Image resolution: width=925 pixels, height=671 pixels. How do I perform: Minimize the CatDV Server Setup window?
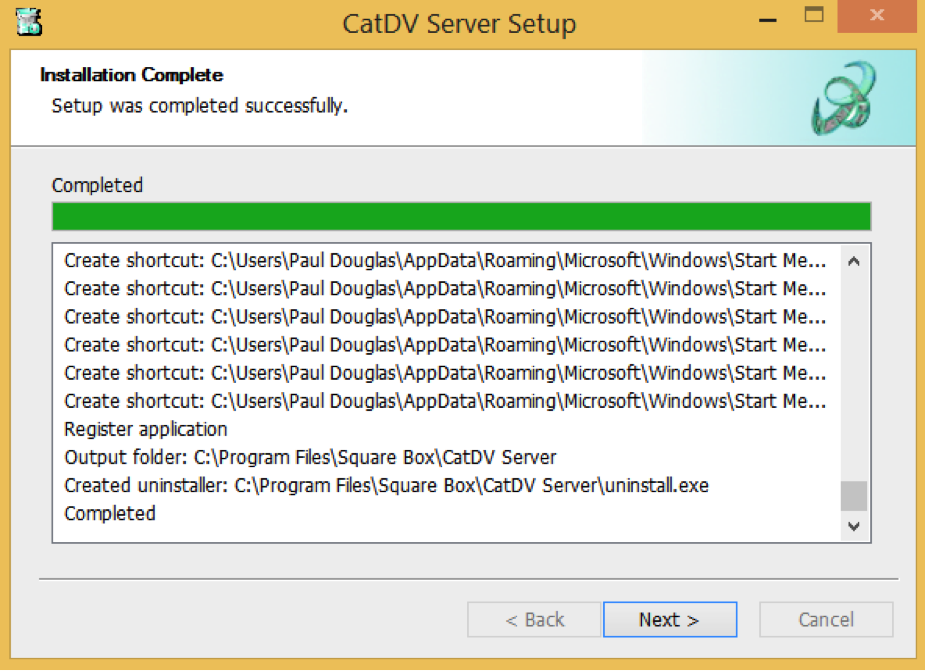[x=766, y=18]
